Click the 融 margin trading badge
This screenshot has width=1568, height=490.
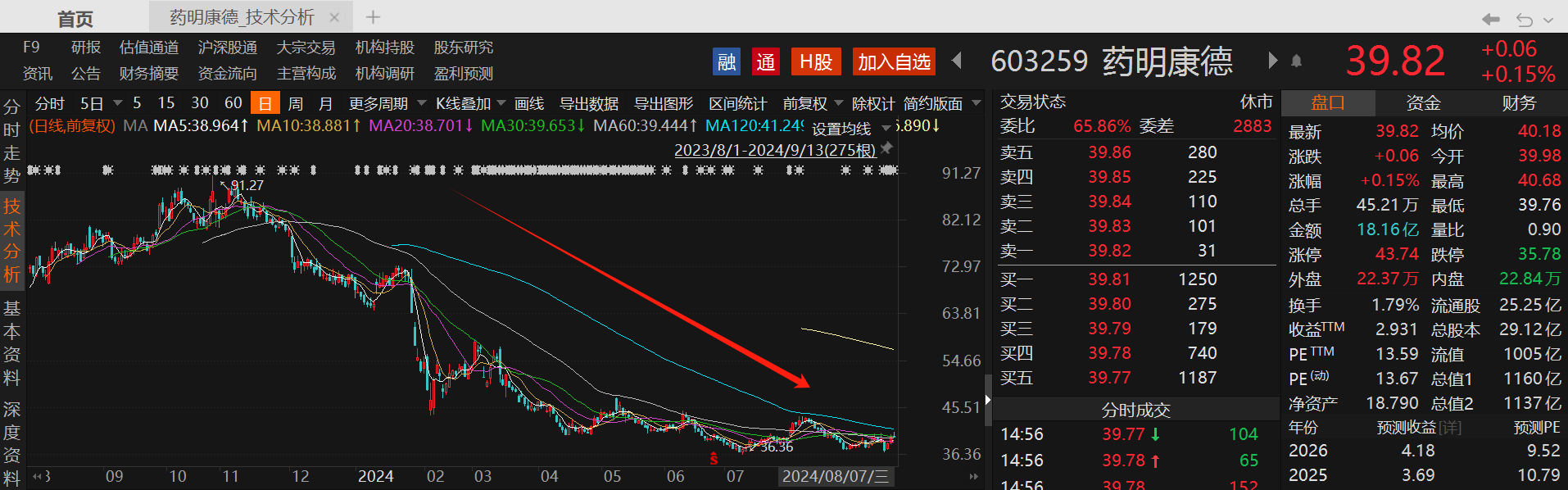[x=726, y=61]
